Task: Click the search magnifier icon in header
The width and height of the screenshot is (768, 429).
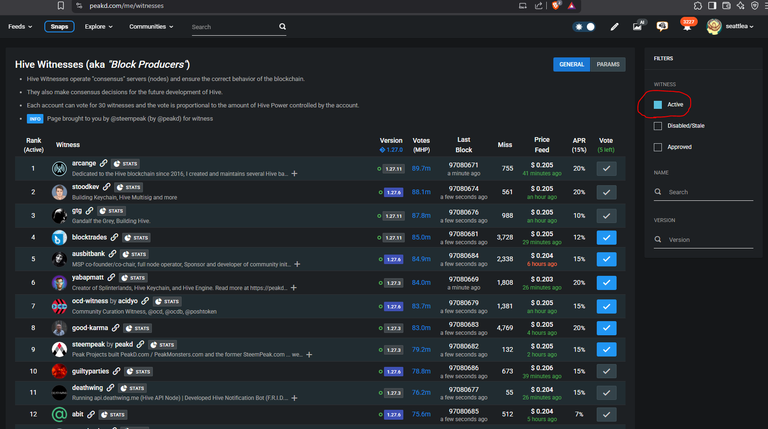Action: pyautogui.click(x=283, y=26)
